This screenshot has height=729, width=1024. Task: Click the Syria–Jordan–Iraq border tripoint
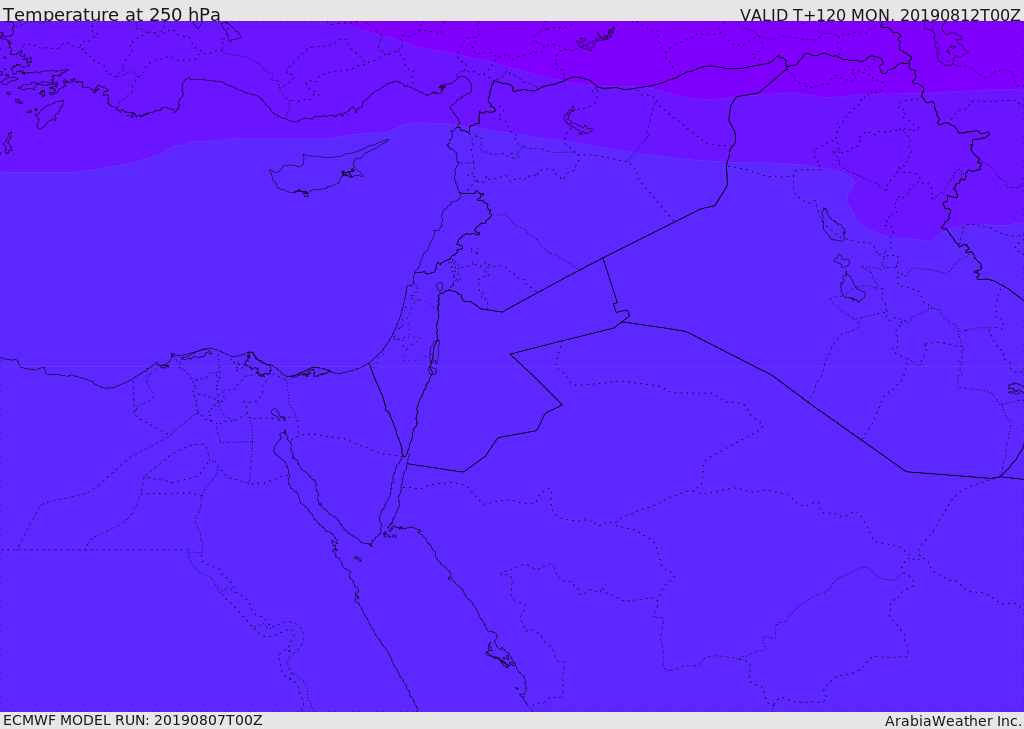click(603, 258)
